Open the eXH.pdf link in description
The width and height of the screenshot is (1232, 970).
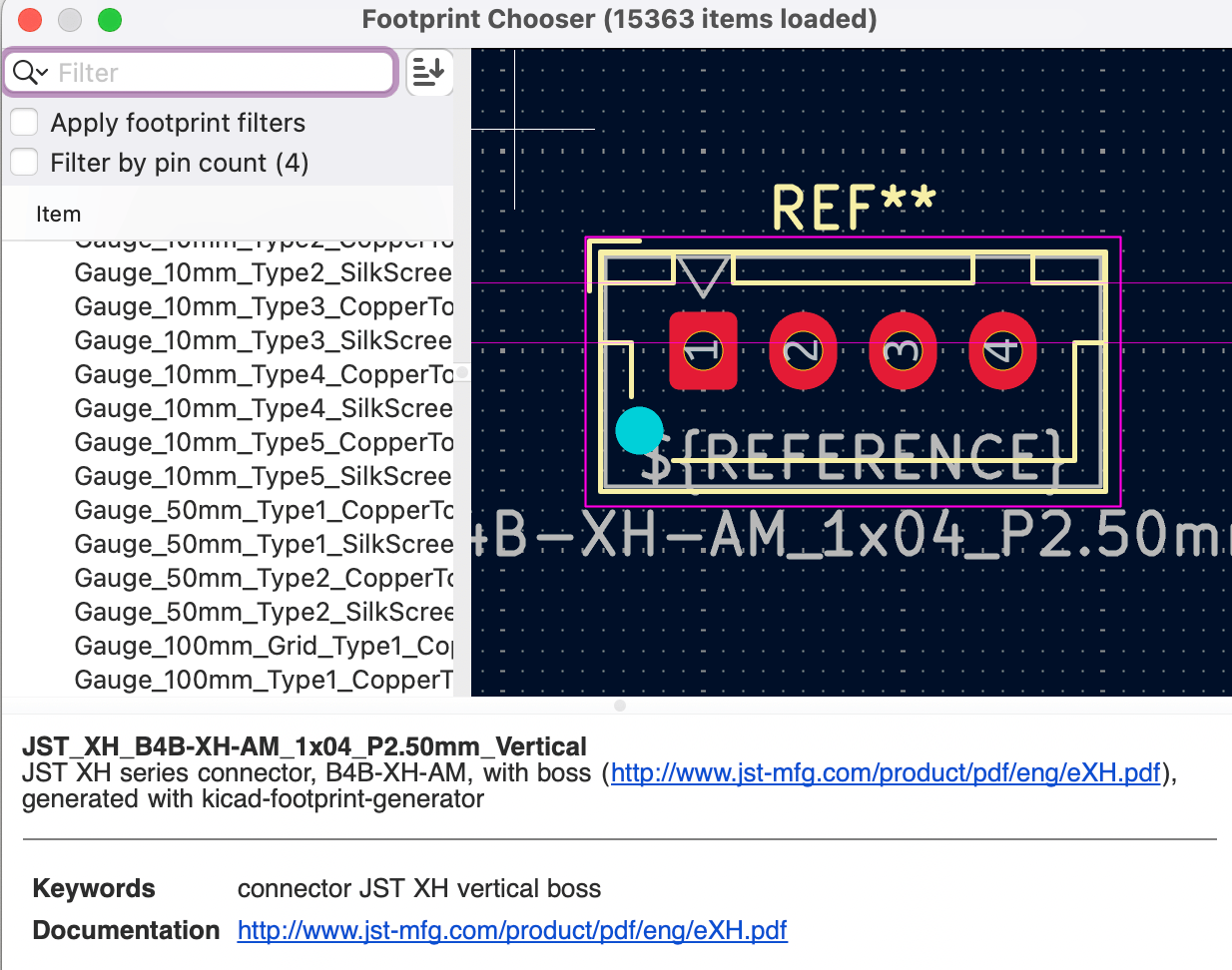[x=886, y=773]
